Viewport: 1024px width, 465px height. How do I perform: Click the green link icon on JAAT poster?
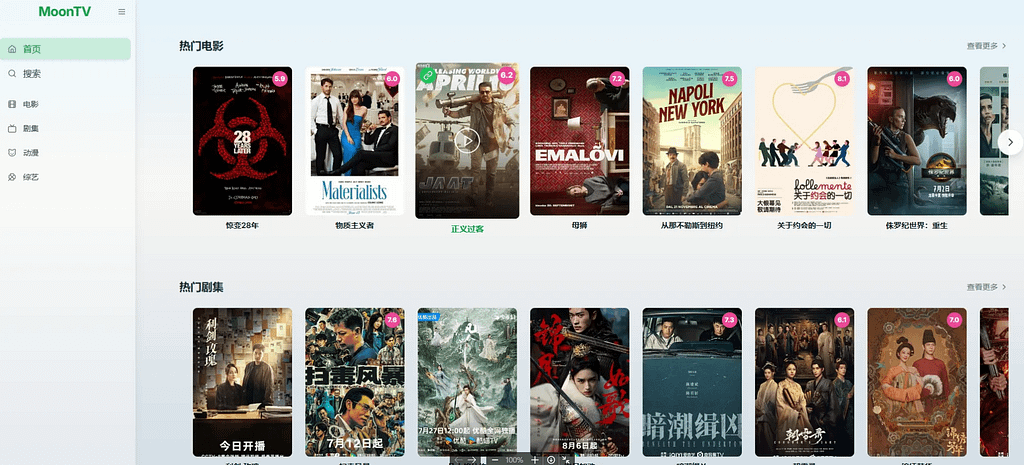pos(428,75)
